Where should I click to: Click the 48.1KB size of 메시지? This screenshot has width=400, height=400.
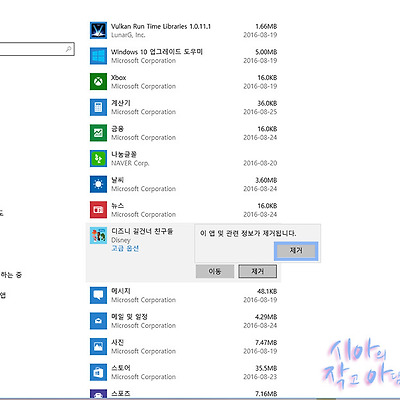267,291
